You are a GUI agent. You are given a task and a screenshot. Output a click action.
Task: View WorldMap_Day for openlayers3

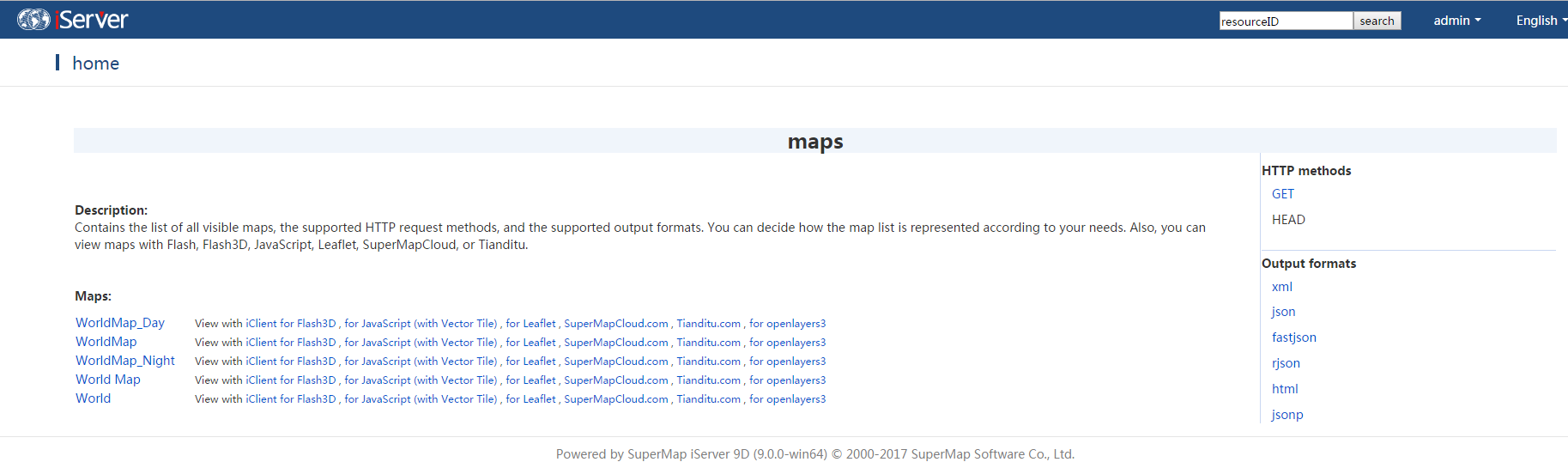tap(787, 324)
